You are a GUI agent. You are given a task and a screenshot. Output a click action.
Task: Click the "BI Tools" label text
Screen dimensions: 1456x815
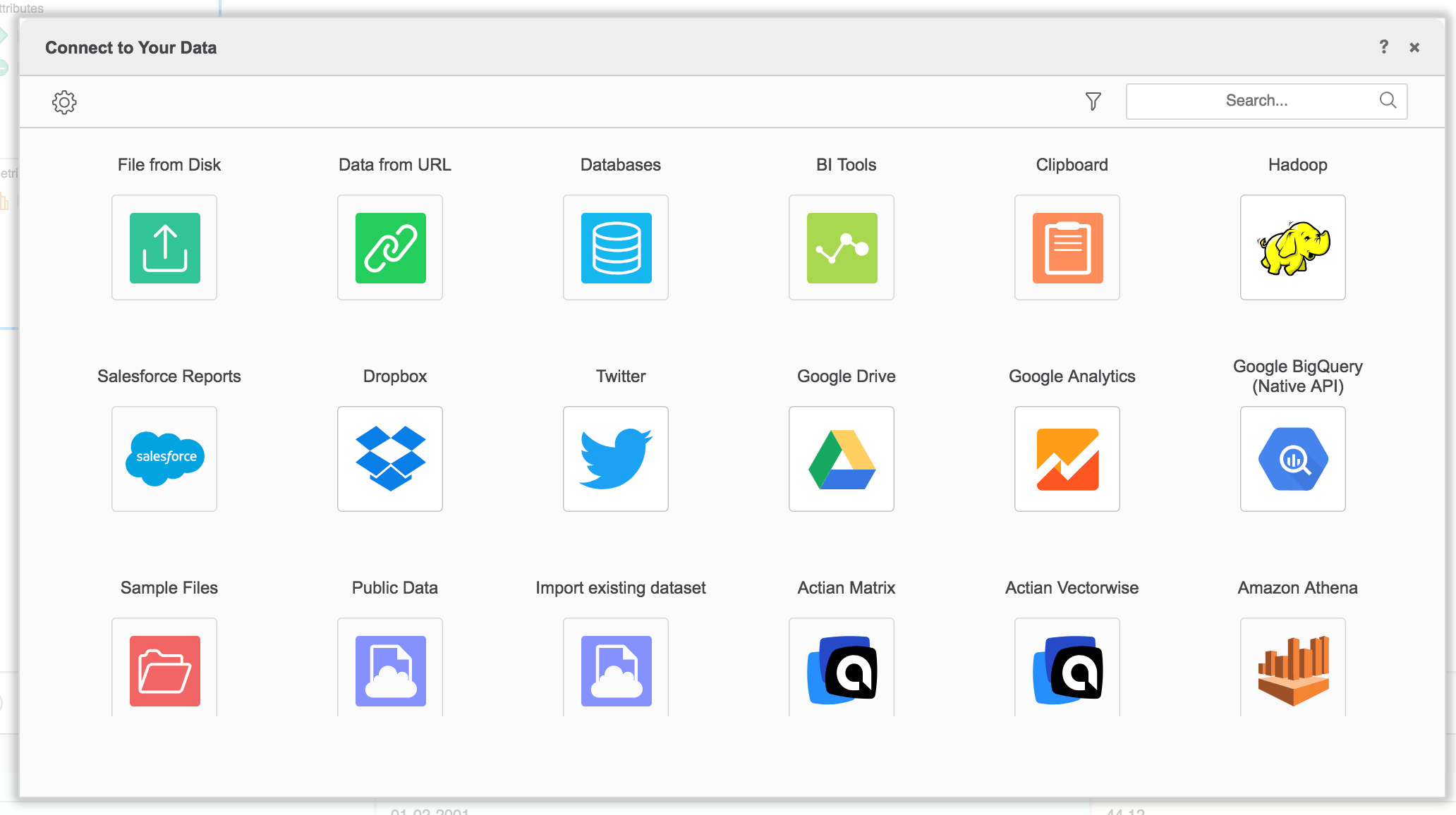point(847,165)
